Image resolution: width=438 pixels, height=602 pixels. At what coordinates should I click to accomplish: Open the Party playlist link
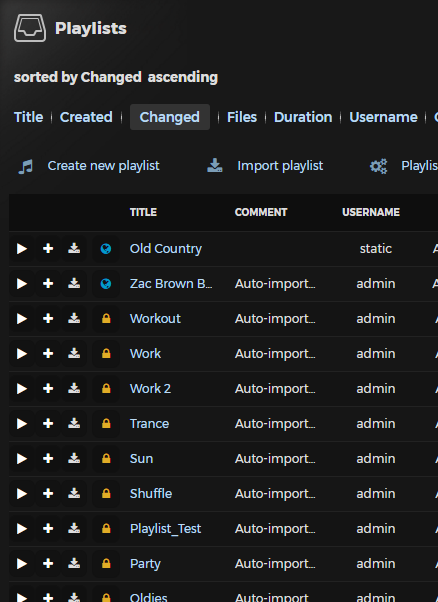[145, 564]
